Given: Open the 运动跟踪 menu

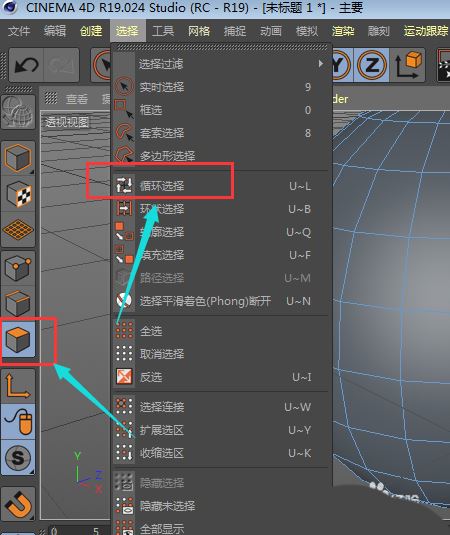Looking at the screenshot, I should 426,31.
